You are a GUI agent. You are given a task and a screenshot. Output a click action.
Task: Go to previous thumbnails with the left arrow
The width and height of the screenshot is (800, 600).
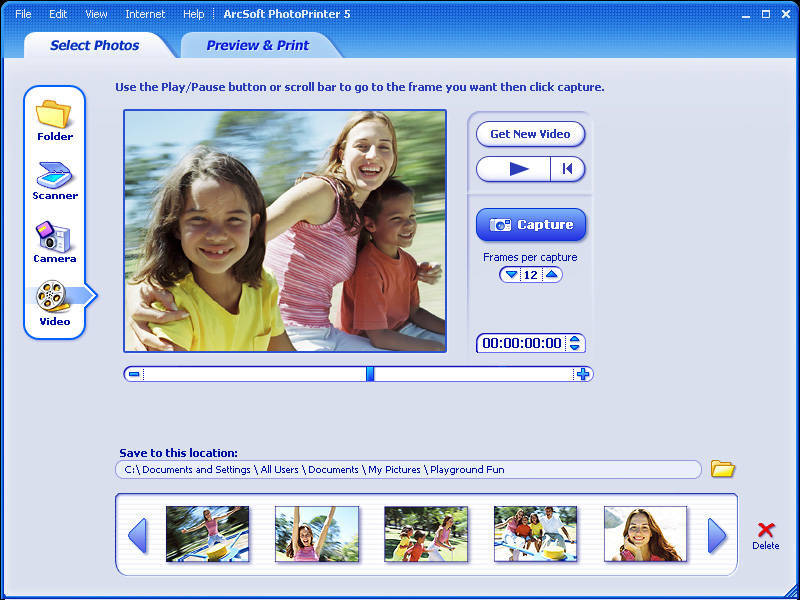(137, 535)
